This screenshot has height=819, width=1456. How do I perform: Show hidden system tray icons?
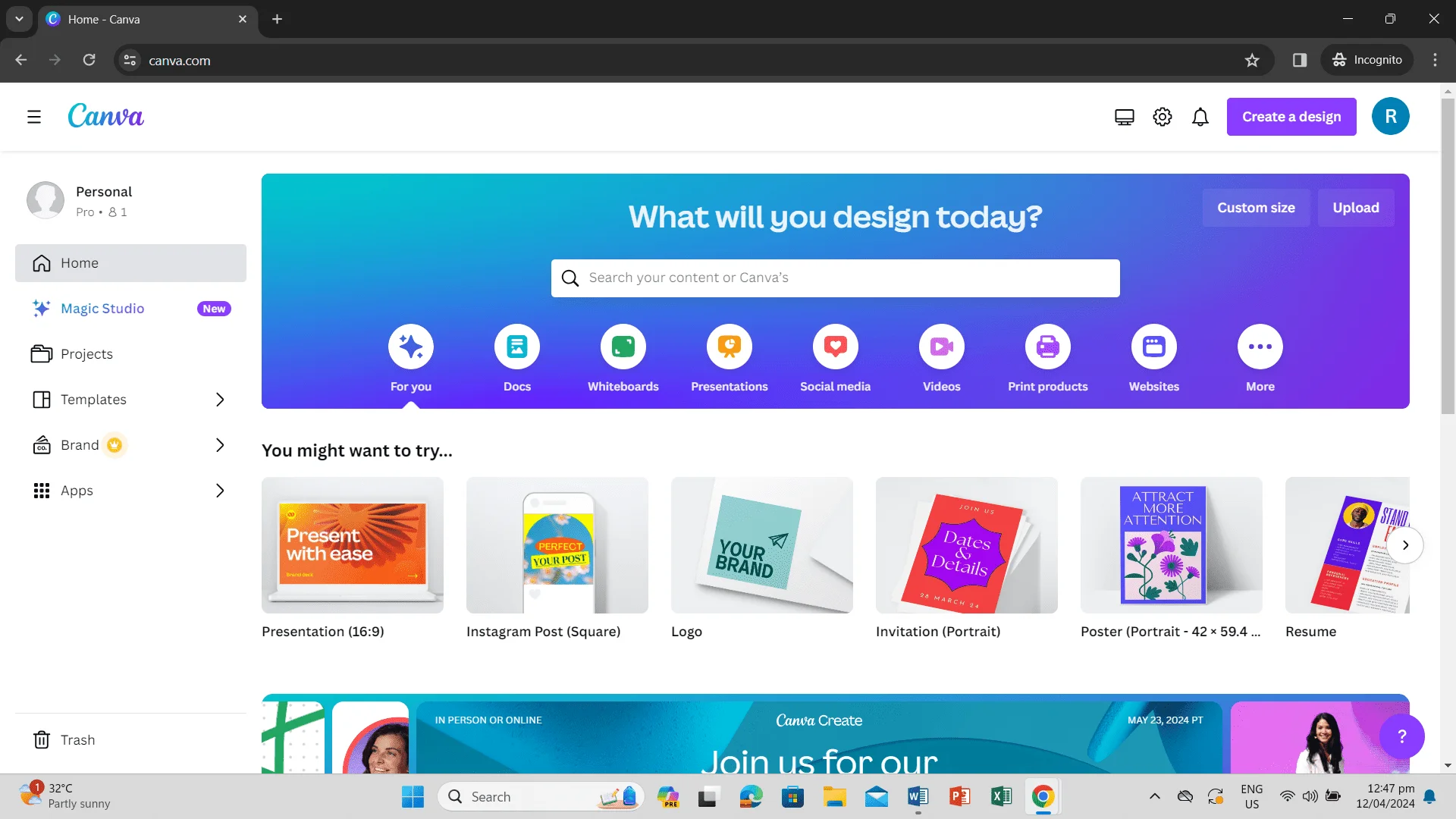(1154, 796)
